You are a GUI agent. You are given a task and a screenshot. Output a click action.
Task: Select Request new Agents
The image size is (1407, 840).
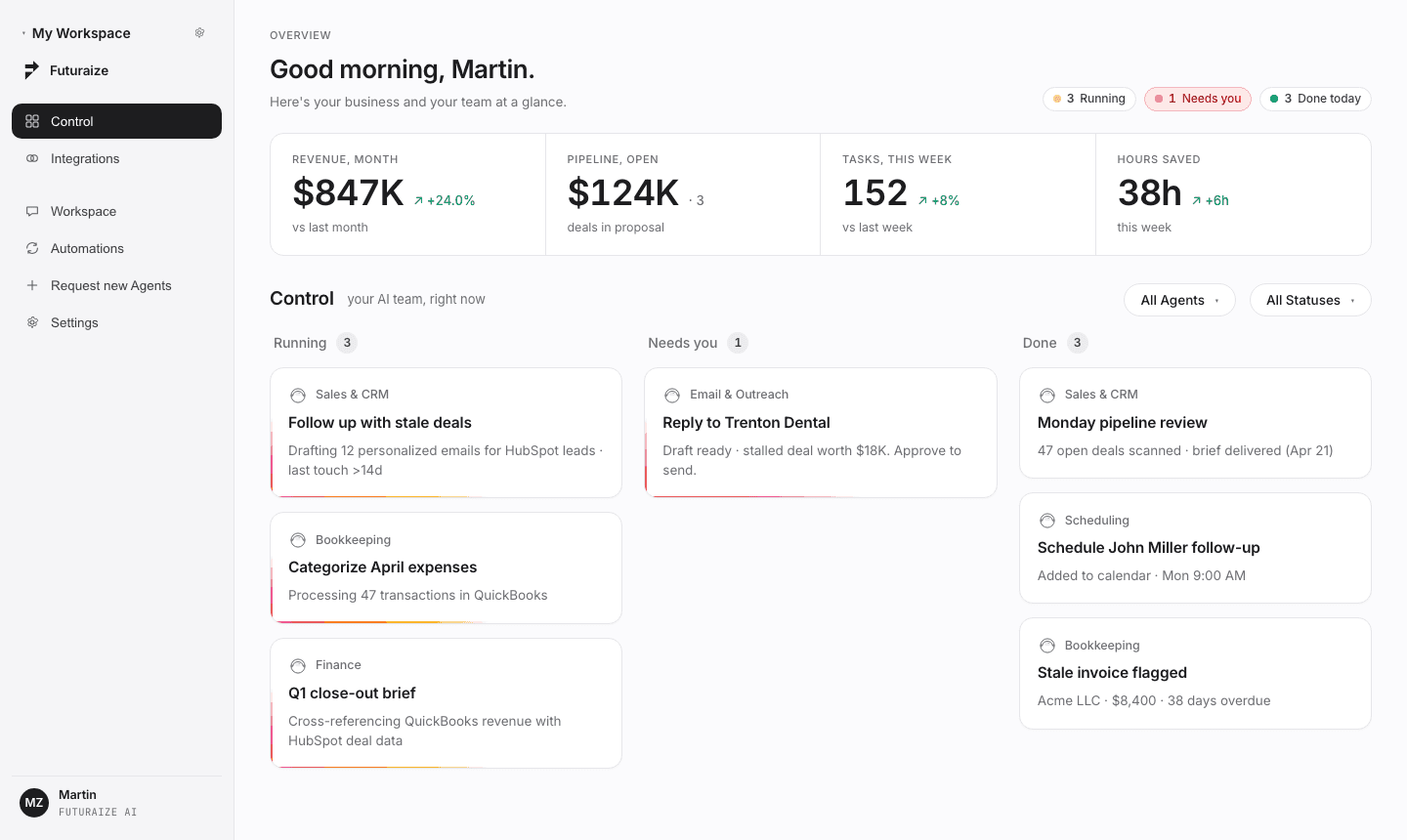[x=116, y=285]
